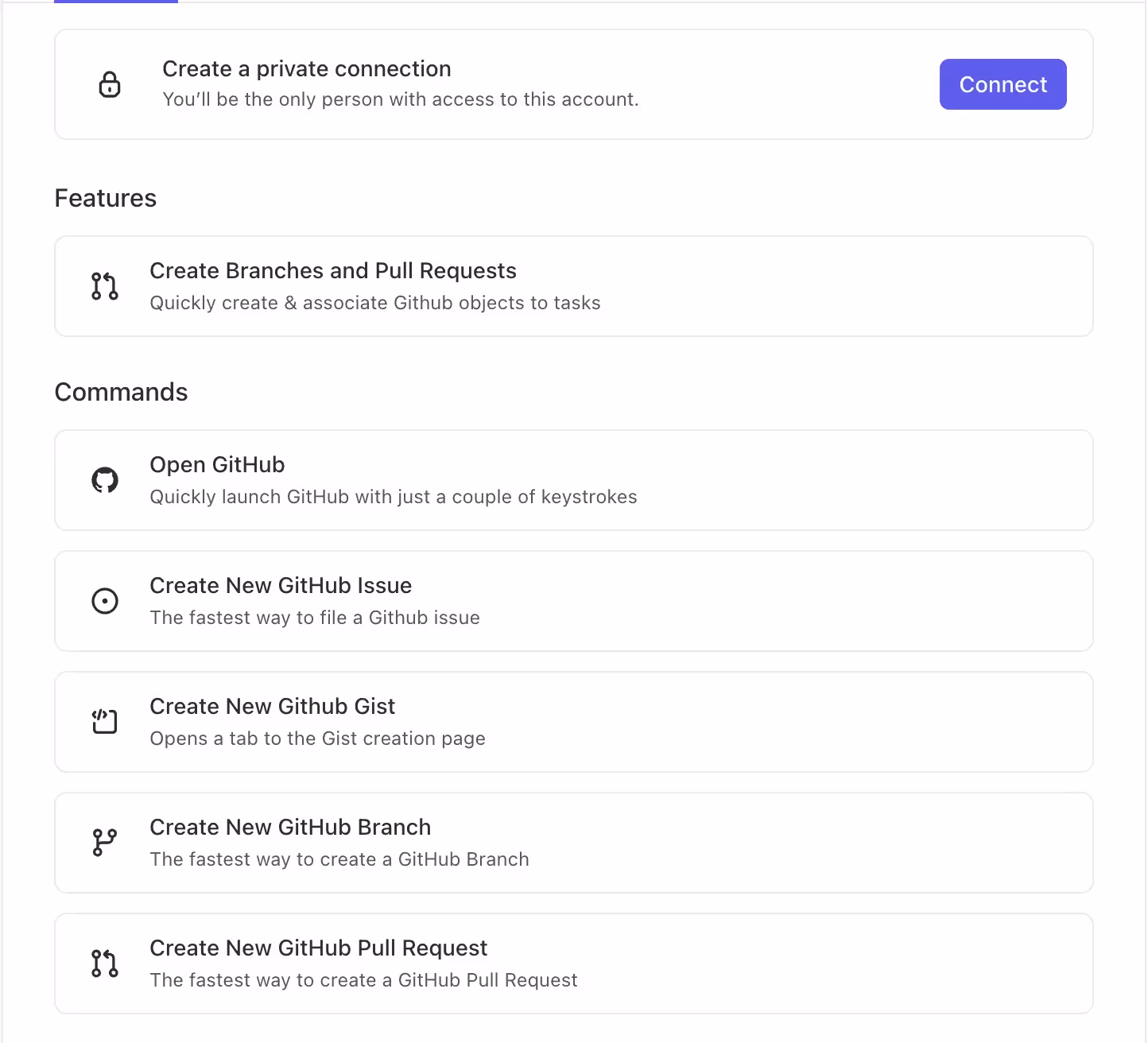Click the Commands section heading

[121, 391]
